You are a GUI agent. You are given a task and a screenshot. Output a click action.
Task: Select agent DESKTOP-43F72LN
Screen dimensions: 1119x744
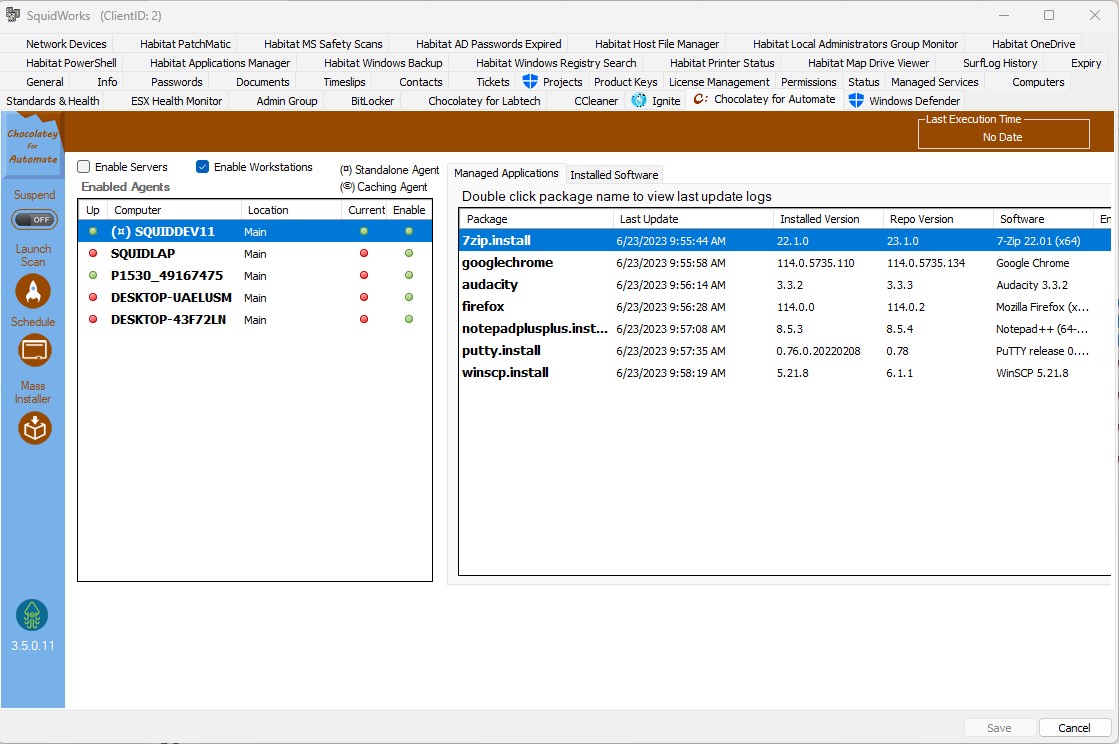click(x=255, y=320)
